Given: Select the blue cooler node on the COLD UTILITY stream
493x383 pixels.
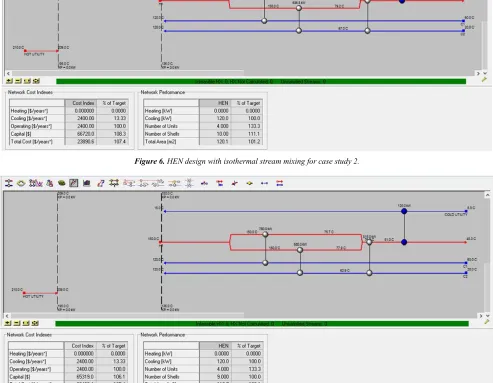Looking at the screenshot, I should 404,211.
